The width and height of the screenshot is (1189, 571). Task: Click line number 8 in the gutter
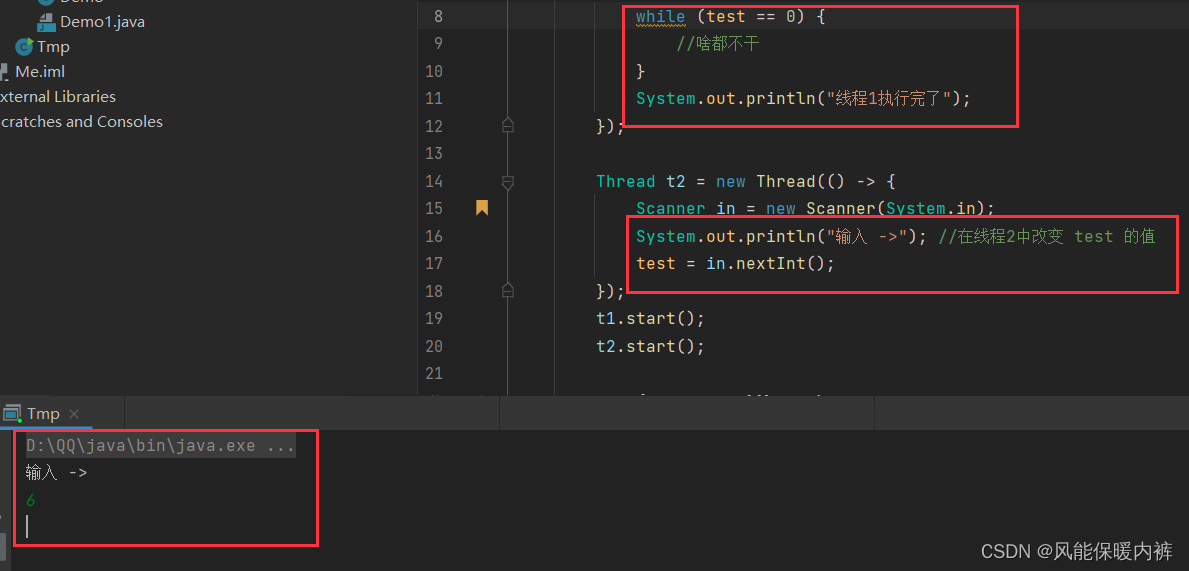pyautogui.click(x=438, y=16)
